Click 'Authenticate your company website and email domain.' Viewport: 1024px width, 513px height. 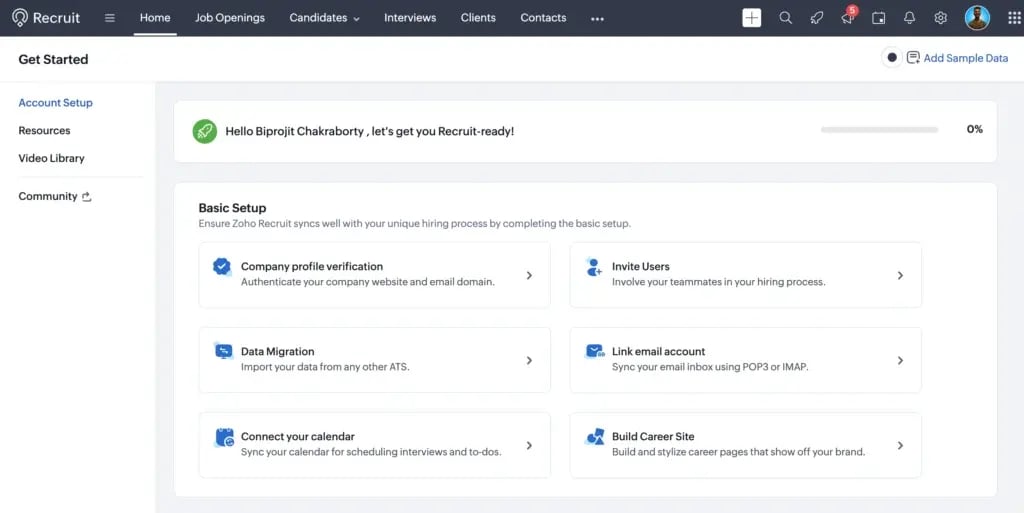pos(368,282)
